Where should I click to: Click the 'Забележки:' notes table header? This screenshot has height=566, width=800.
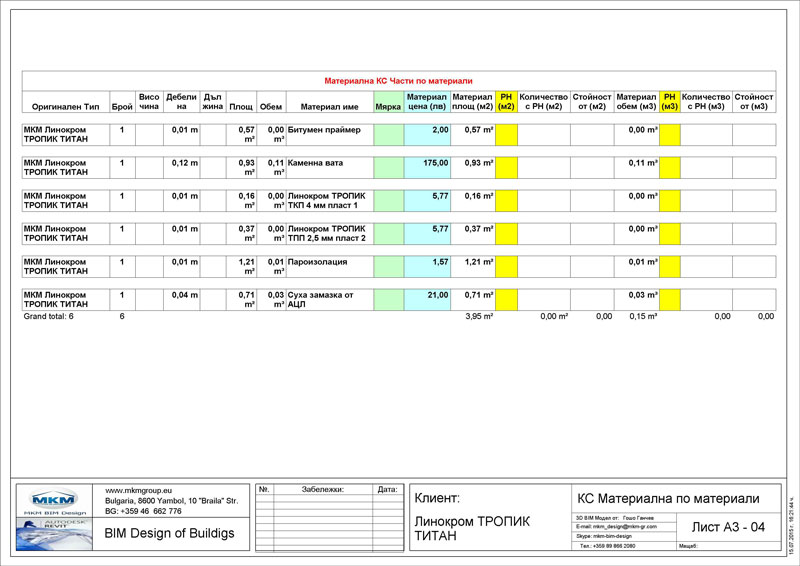323,489
